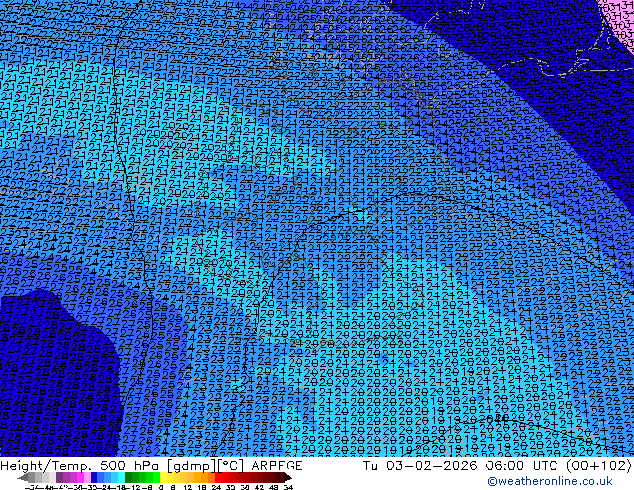Click the left arrow end of color scale

[x=23, y=477]
